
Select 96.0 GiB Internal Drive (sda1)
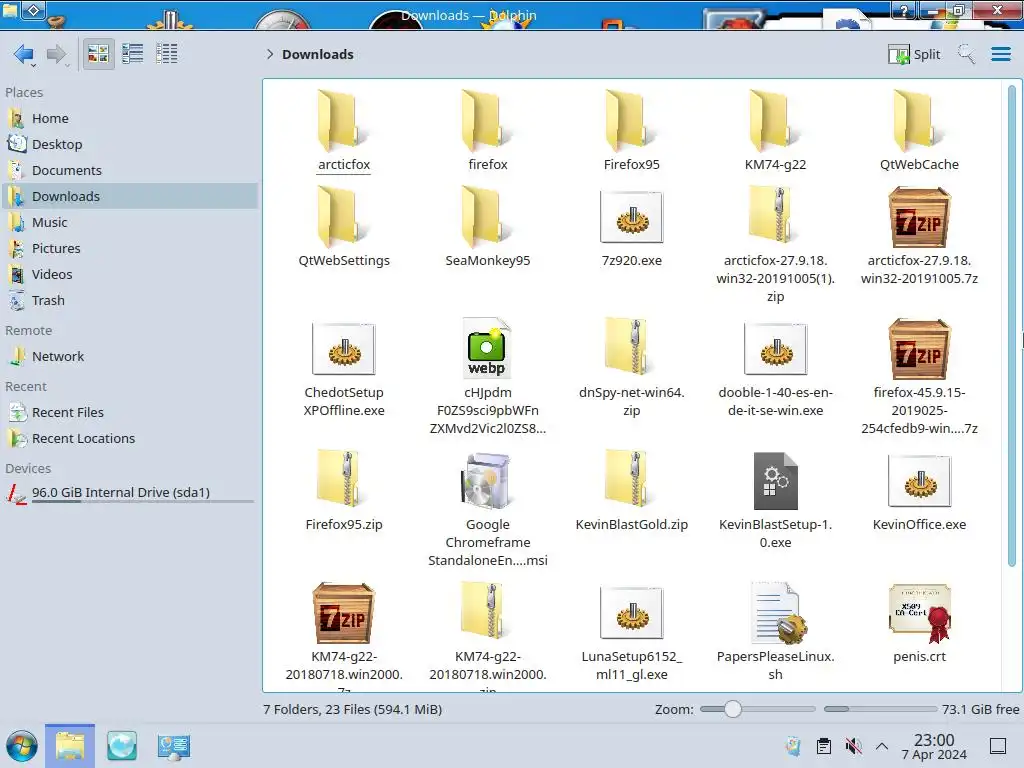click(x=129, y=493)
